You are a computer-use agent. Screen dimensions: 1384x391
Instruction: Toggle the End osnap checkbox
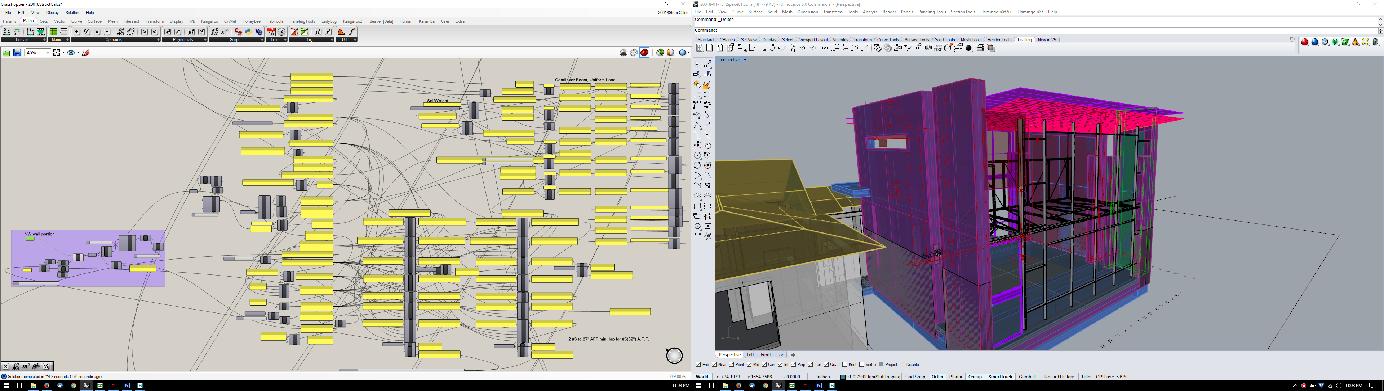[698, 364]
